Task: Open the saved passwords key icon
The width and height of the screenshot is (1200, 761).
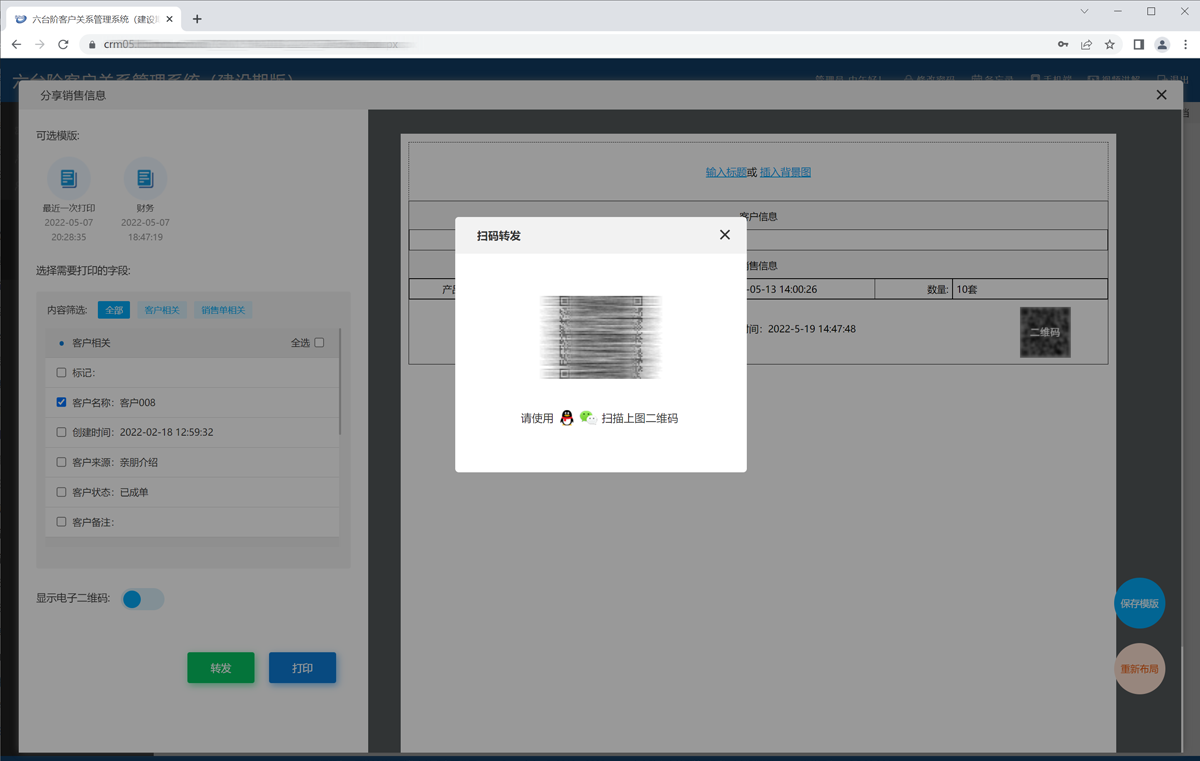Action: click(x=1063, y=45)
